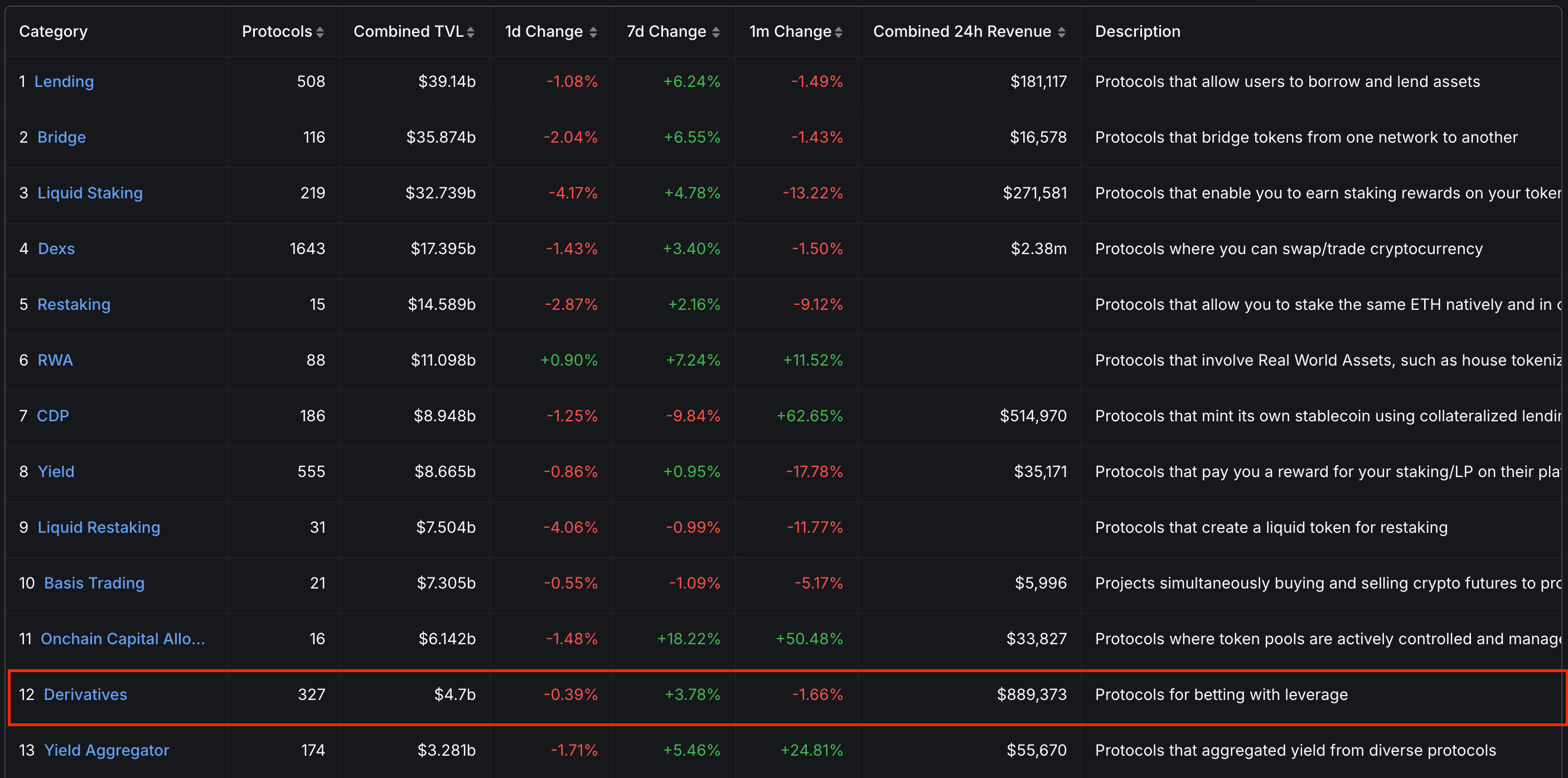1568x778 pixels.
Task: Open the Restaking category
Action: (74, 304)
